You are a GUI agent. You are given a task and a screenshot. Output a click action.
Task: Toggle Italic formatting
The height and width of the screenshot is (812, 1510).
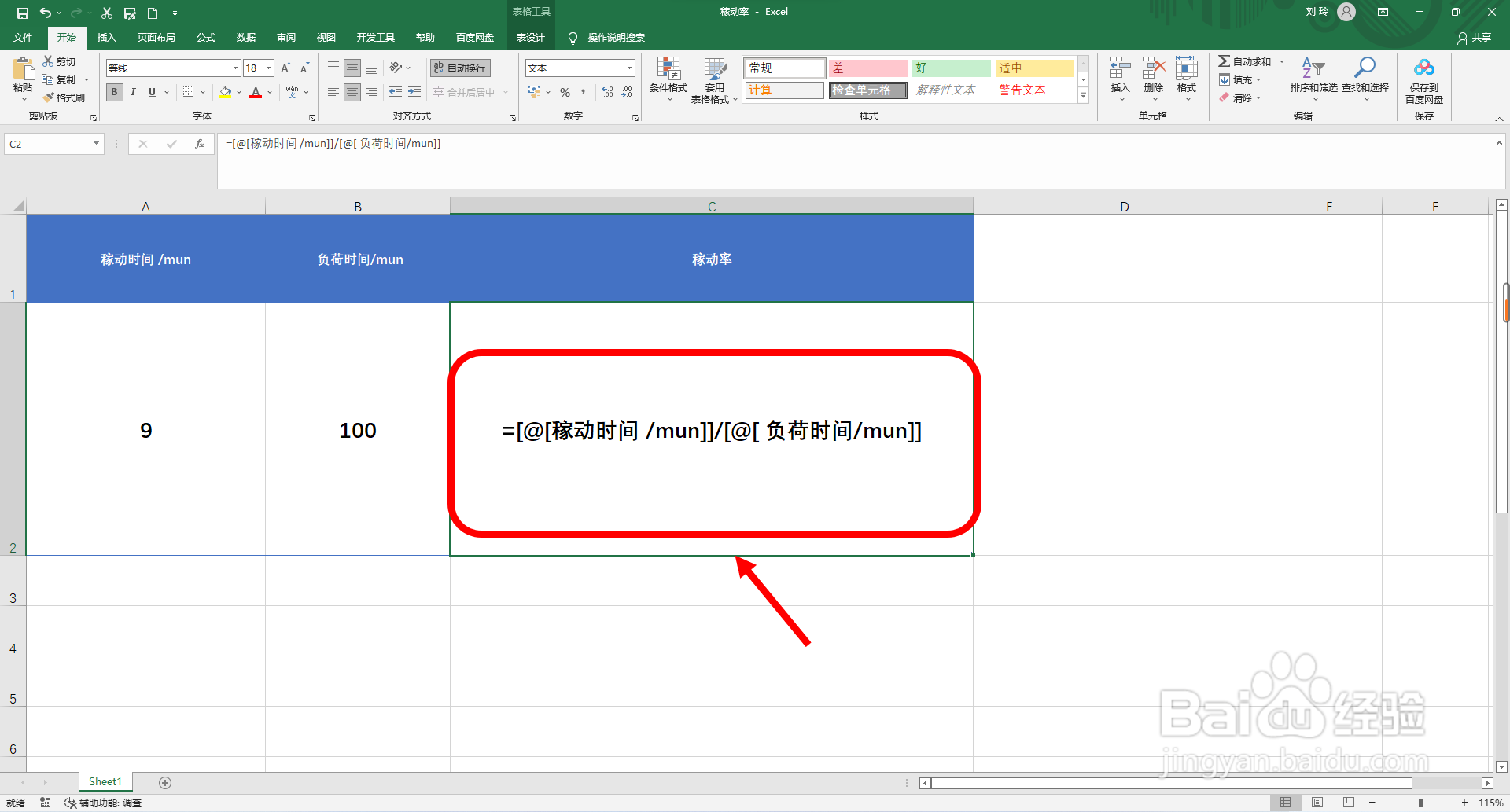click(x=134, y=92)
